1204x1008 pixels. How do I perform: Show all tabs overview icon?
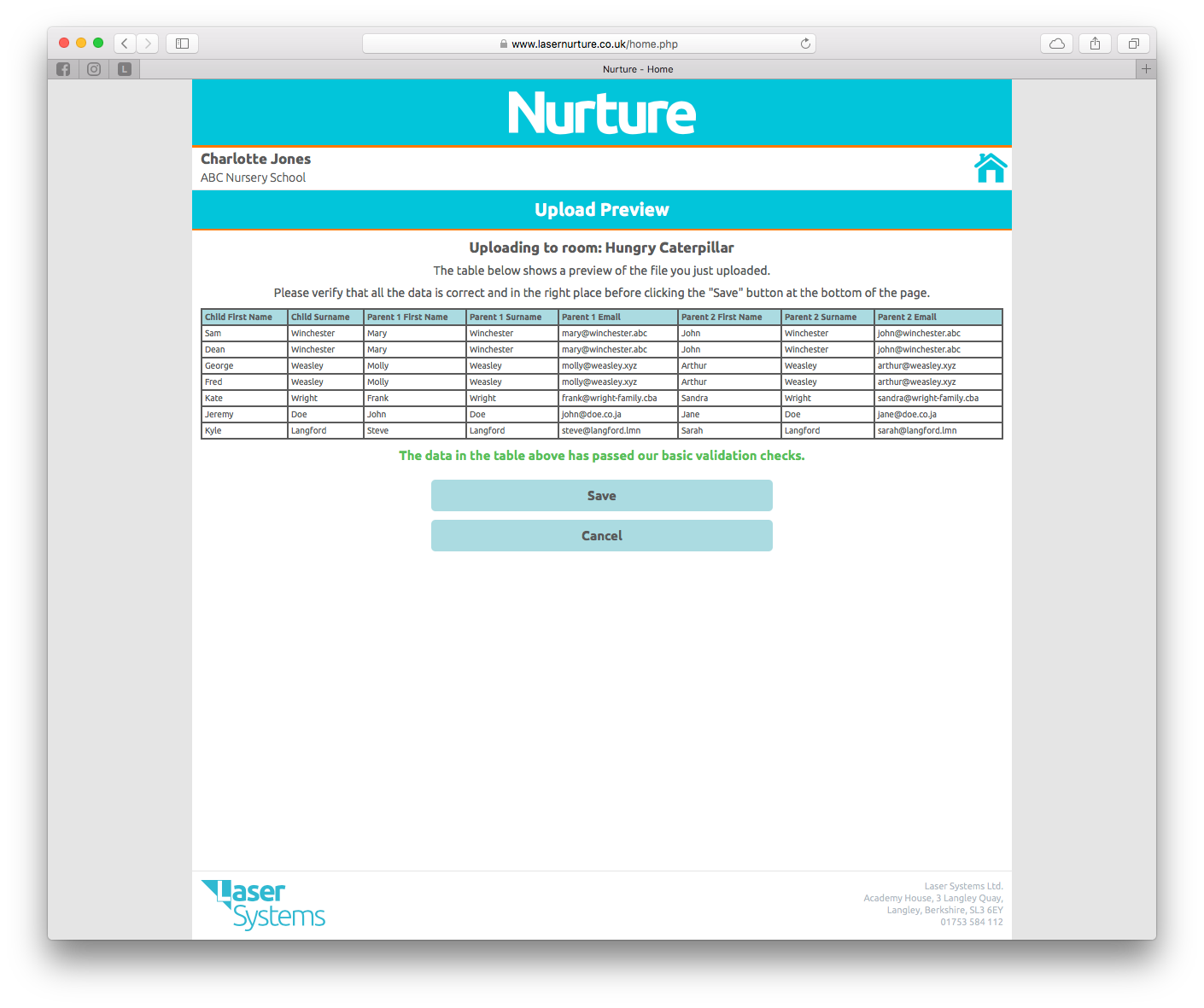1133,44
